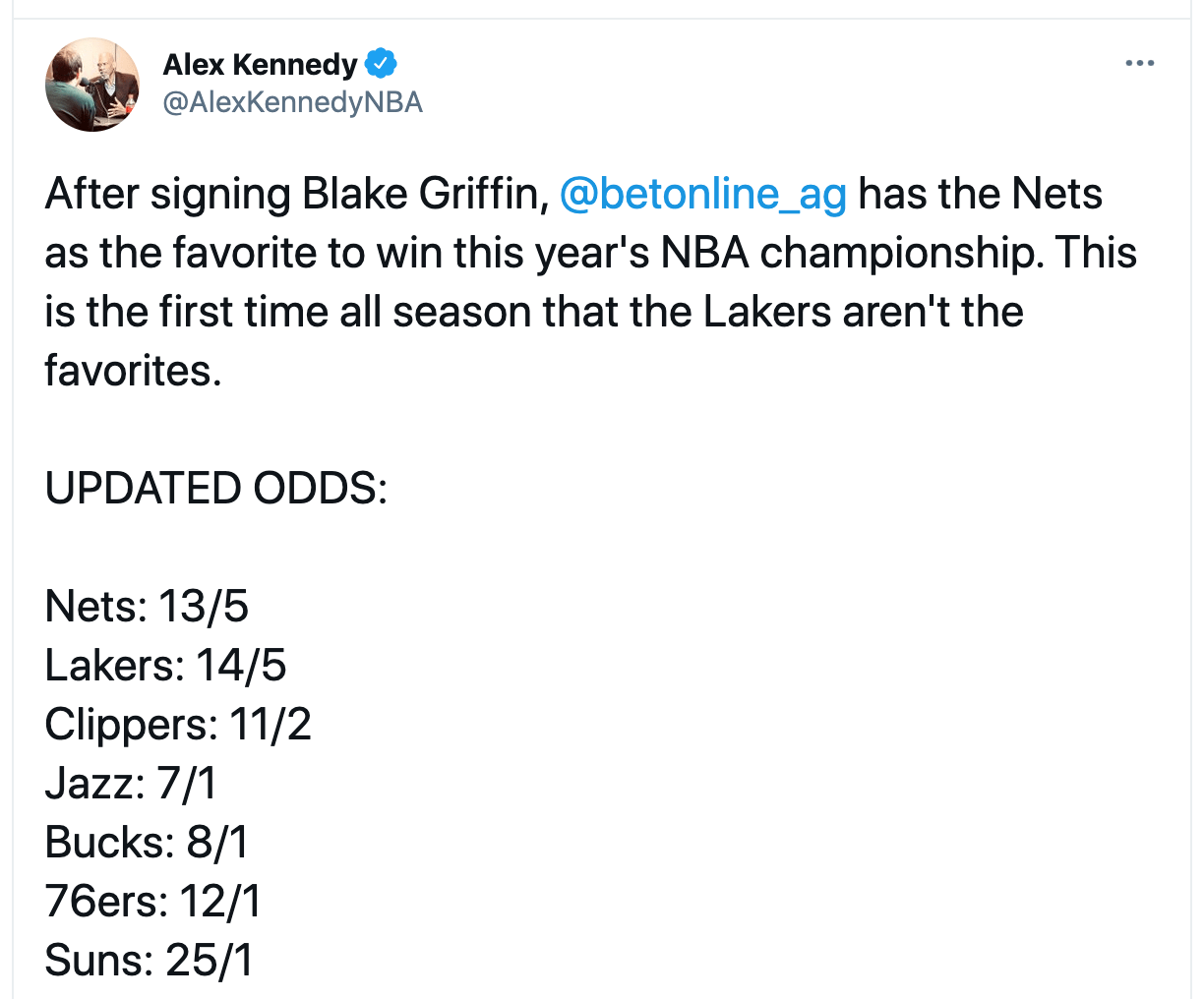The width and height of the screenshot is (1204, 999).
Task: Open the @AlexKennedyNBA handle link
Action: (x=292, y=102)
